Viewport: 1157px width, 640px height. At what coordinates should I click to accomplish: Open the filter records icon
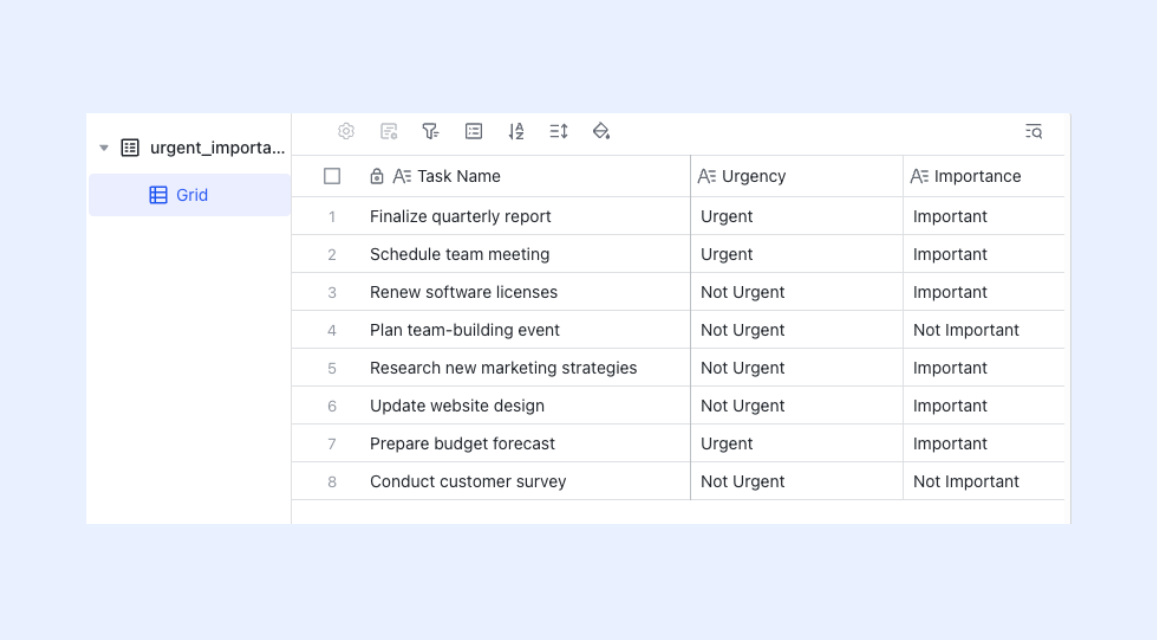pyautogui.click(x=431, y=131)
